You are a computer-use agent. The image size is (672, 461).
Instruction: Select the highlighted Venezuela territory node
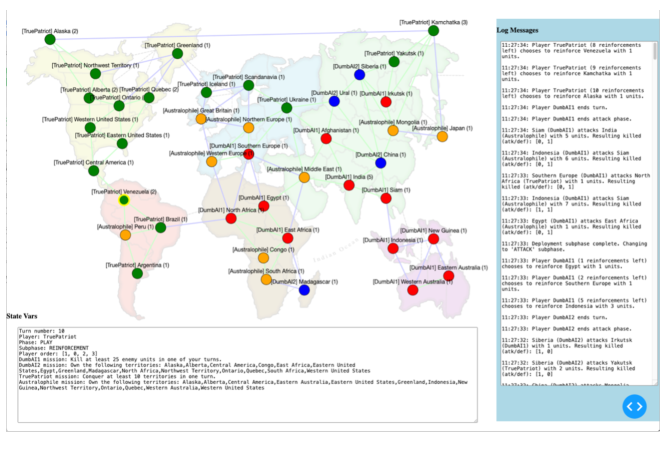pyautogui.click(x=124, y=200)
